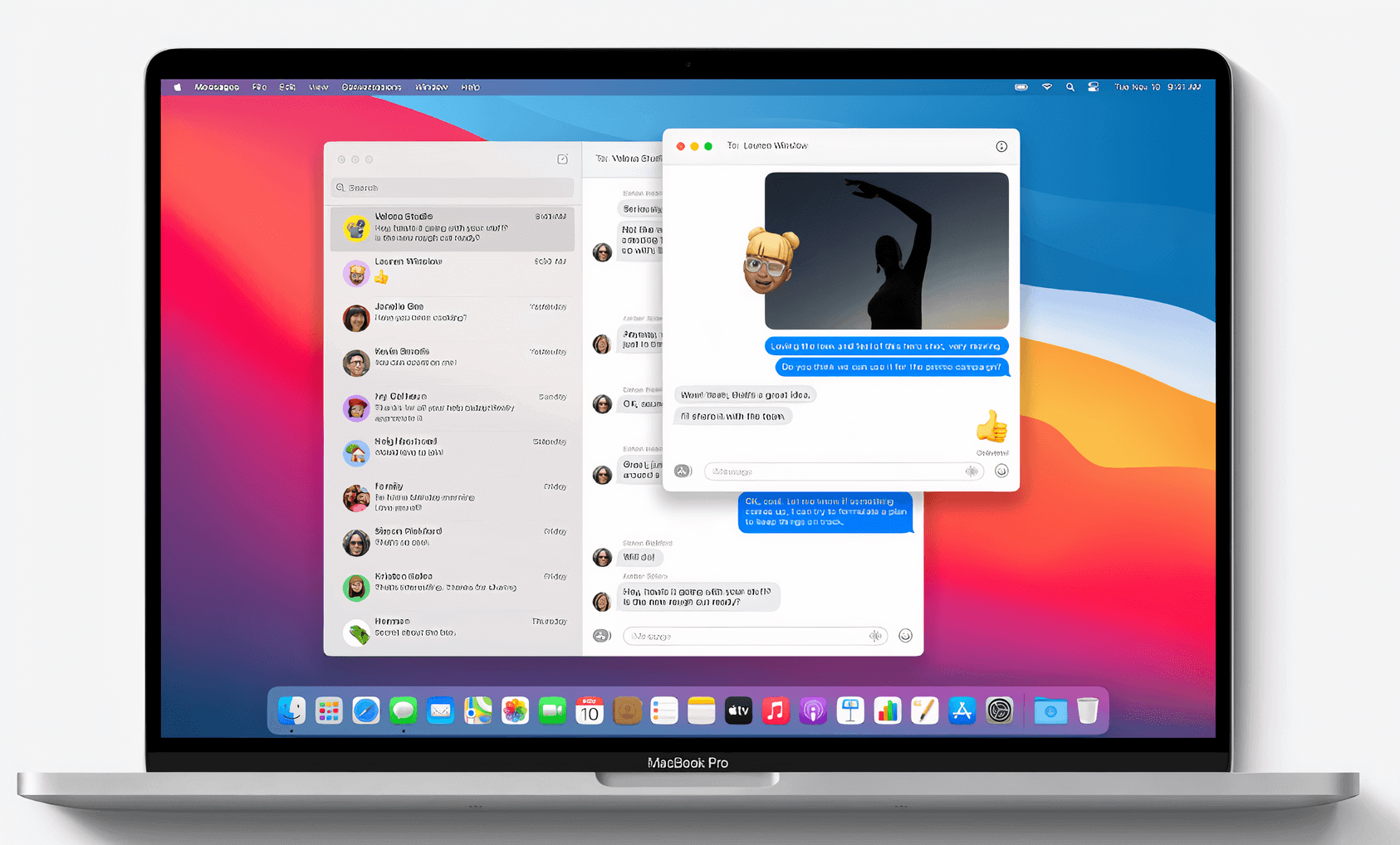Open emoji picker in front conversation window
The width and height of the screenshot is (1400, 845).
(x=1001, y=471)
